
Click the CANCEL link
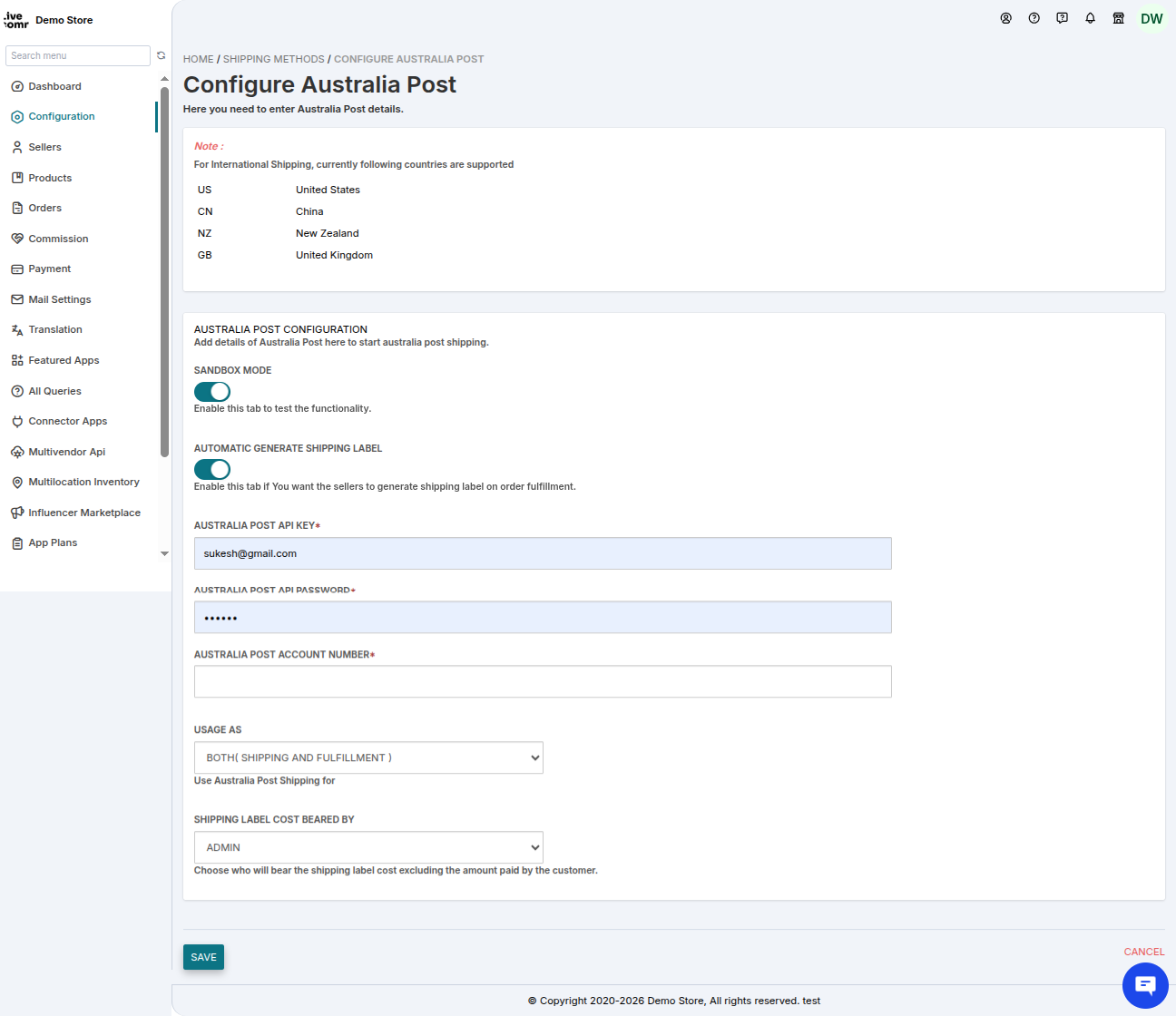click(1144, 952)
